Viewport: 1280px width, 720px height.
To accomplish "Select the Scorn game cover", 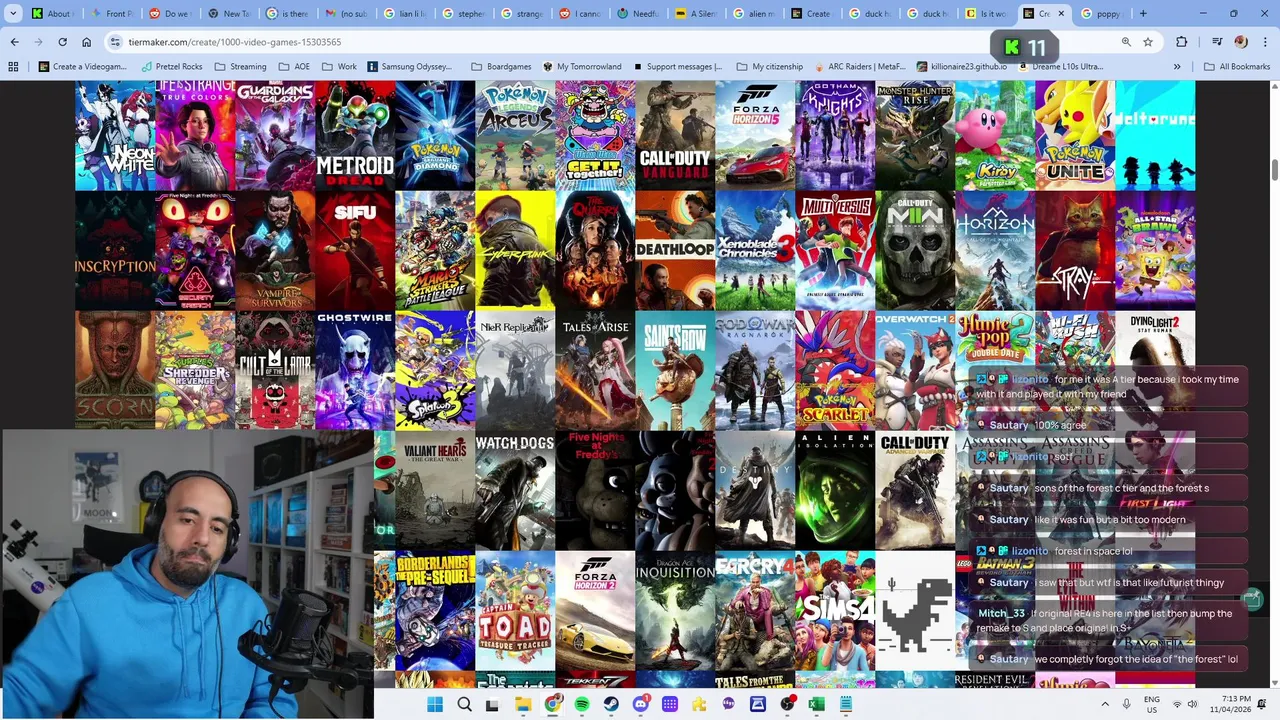I will 115,370.
